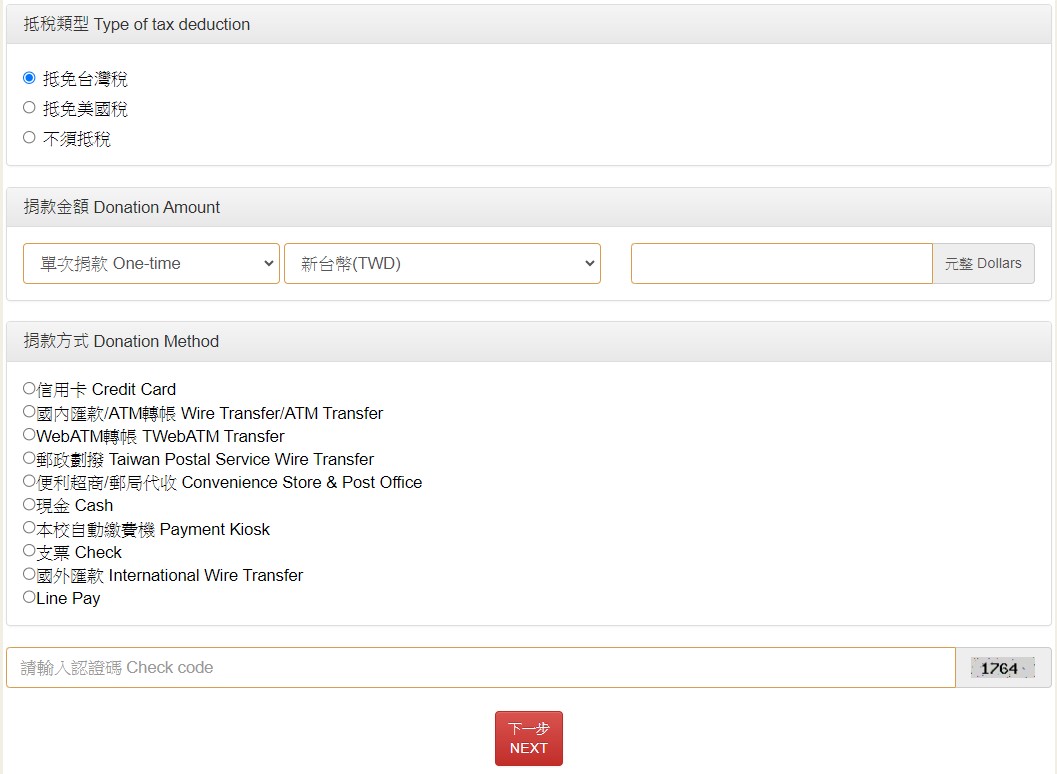Pick Taiwan Postal Service Wire Transfer
The height and width of the screenshot is (774, 1057).
pos(29,458)
